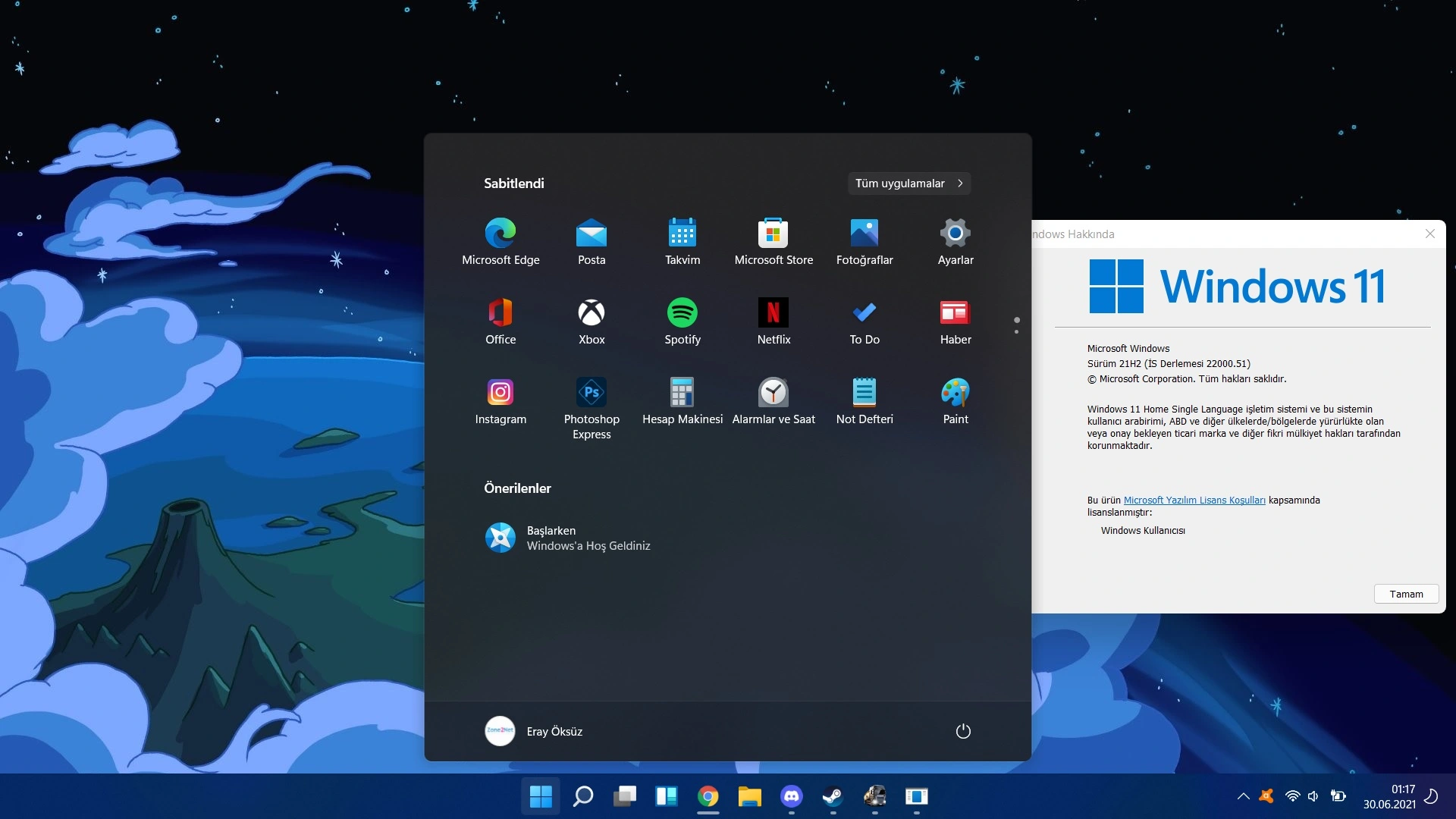This screenshot has width=1456, height=819.
Task: Open the clock showing 01:17
Action: tap(1389, 797)
